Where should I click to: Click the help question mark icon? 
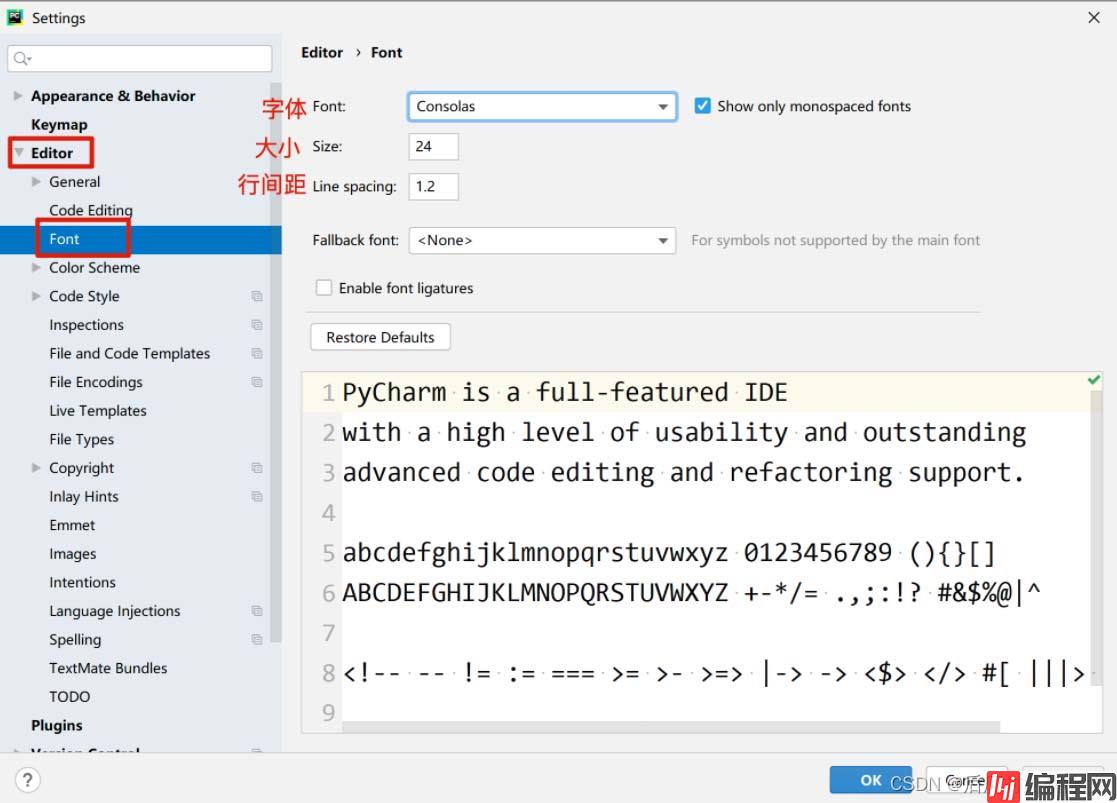27,780
